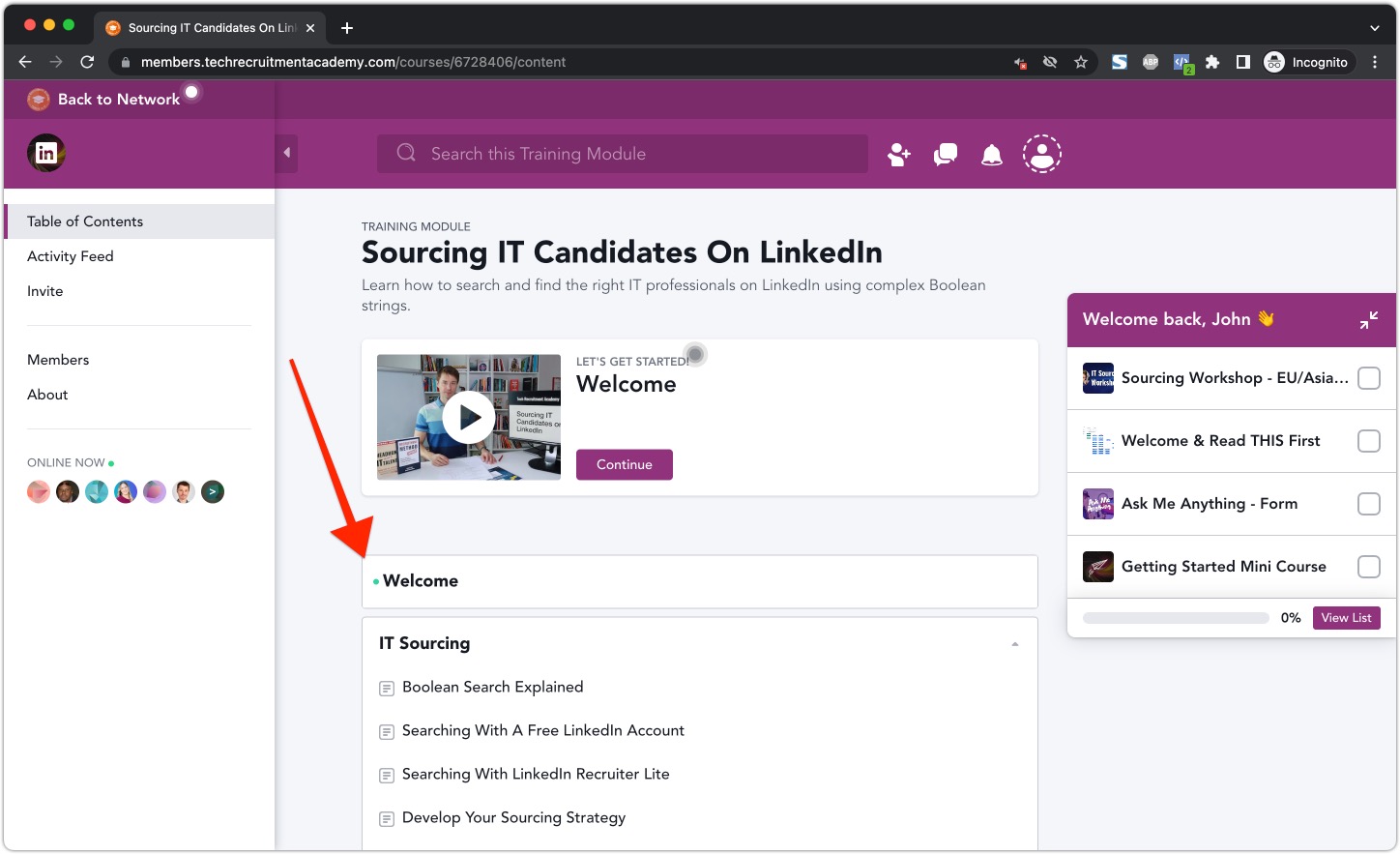Reload the page

[x=87, y=62]
